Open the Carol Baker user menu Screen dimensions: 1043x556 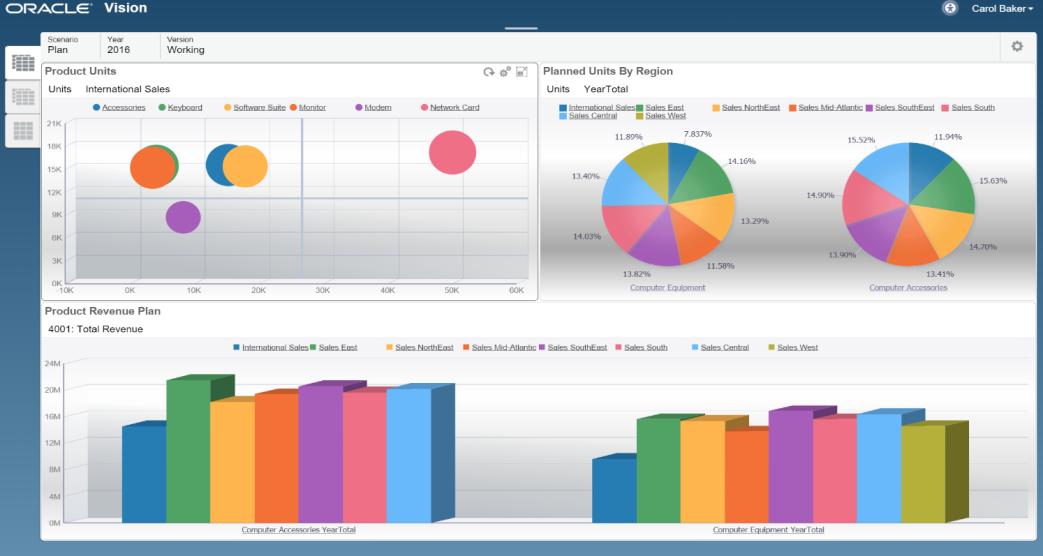(x=1002, y=9)
